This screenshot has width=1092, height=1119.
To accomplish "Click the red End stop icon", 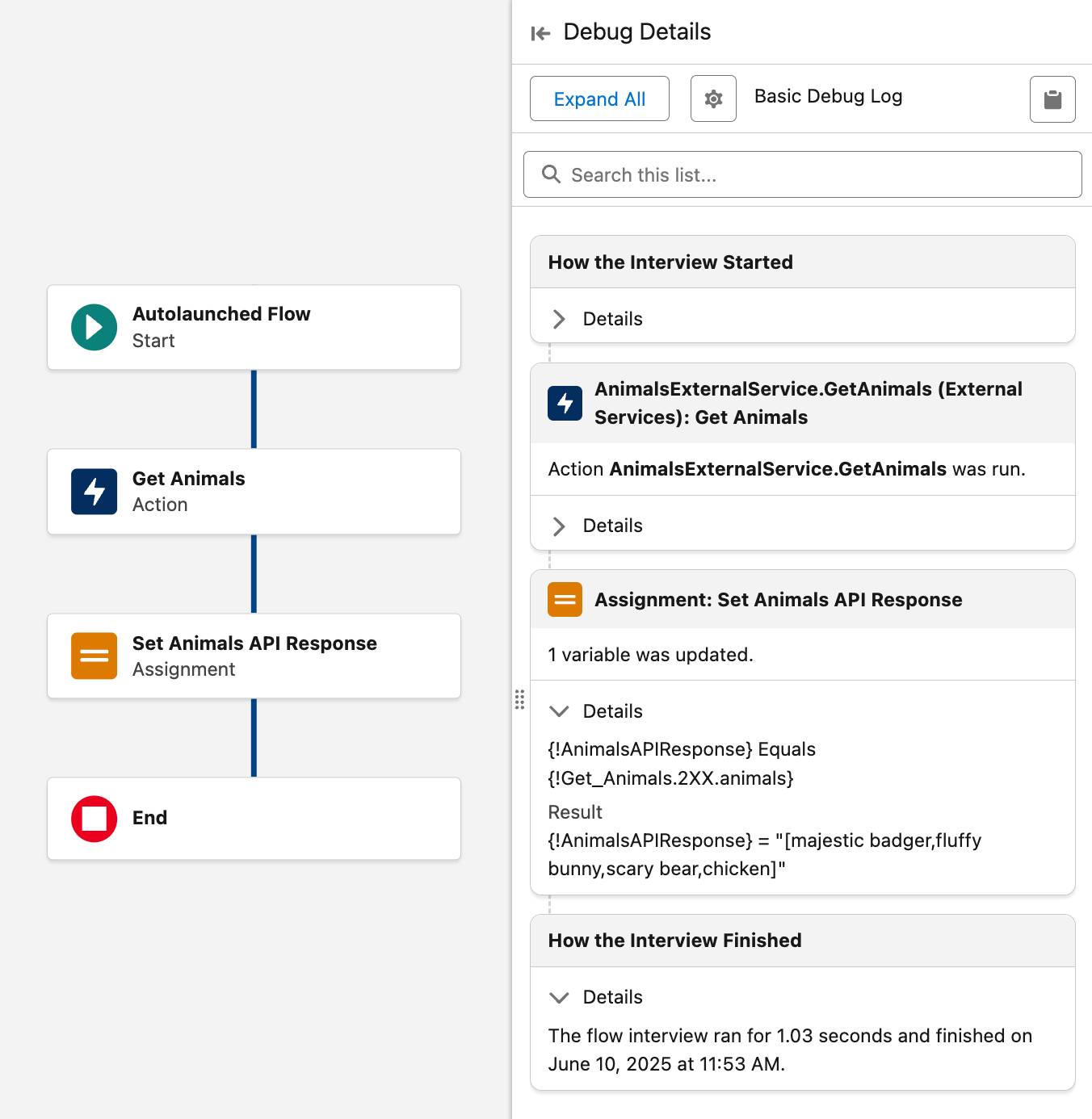I will pos(94,819).
